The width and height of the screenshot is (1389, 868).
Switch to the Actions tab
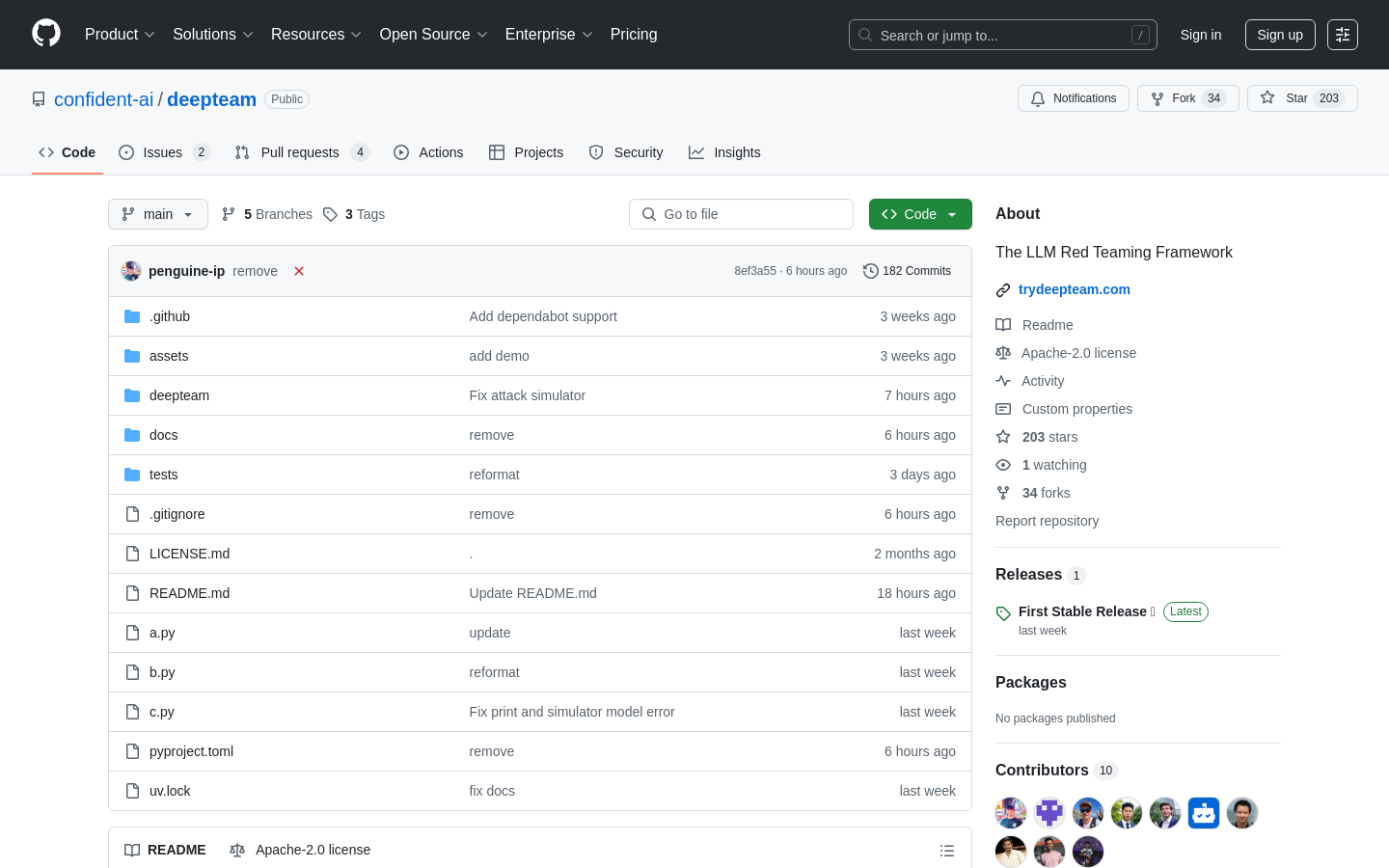pos(428,152)
